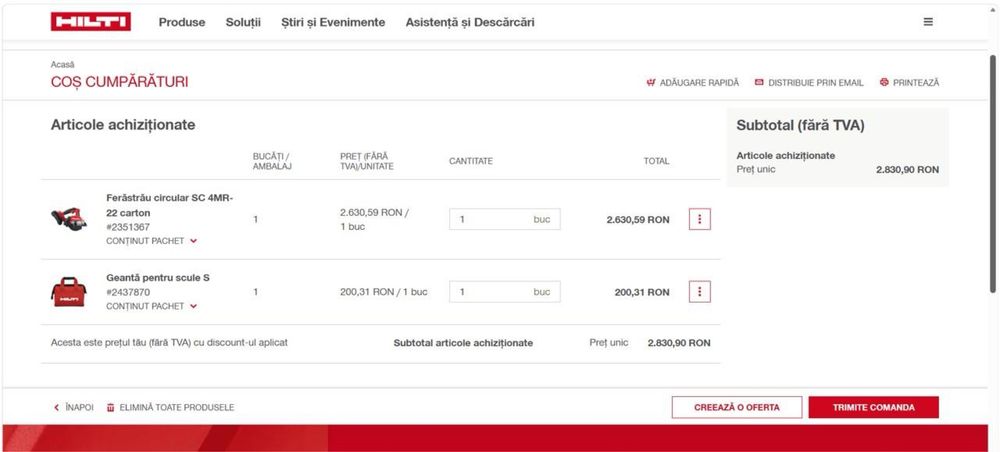This screenshot has height=452, width=1000.
Task: Open the red tool bag thumbnail
Action: [69, 292]
